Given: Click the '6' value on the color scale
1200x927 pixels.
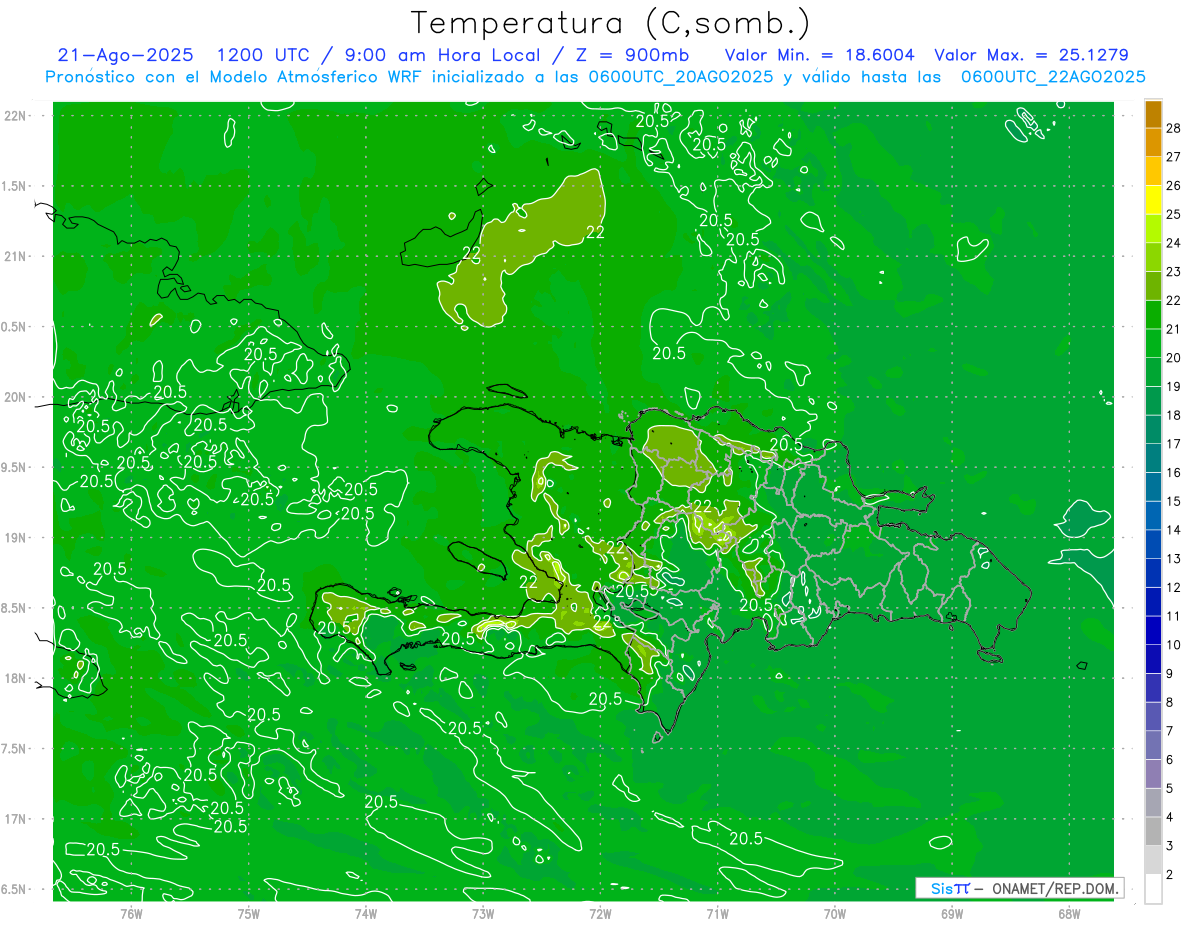Looking at the screenshot, I should coord(1170,760).
